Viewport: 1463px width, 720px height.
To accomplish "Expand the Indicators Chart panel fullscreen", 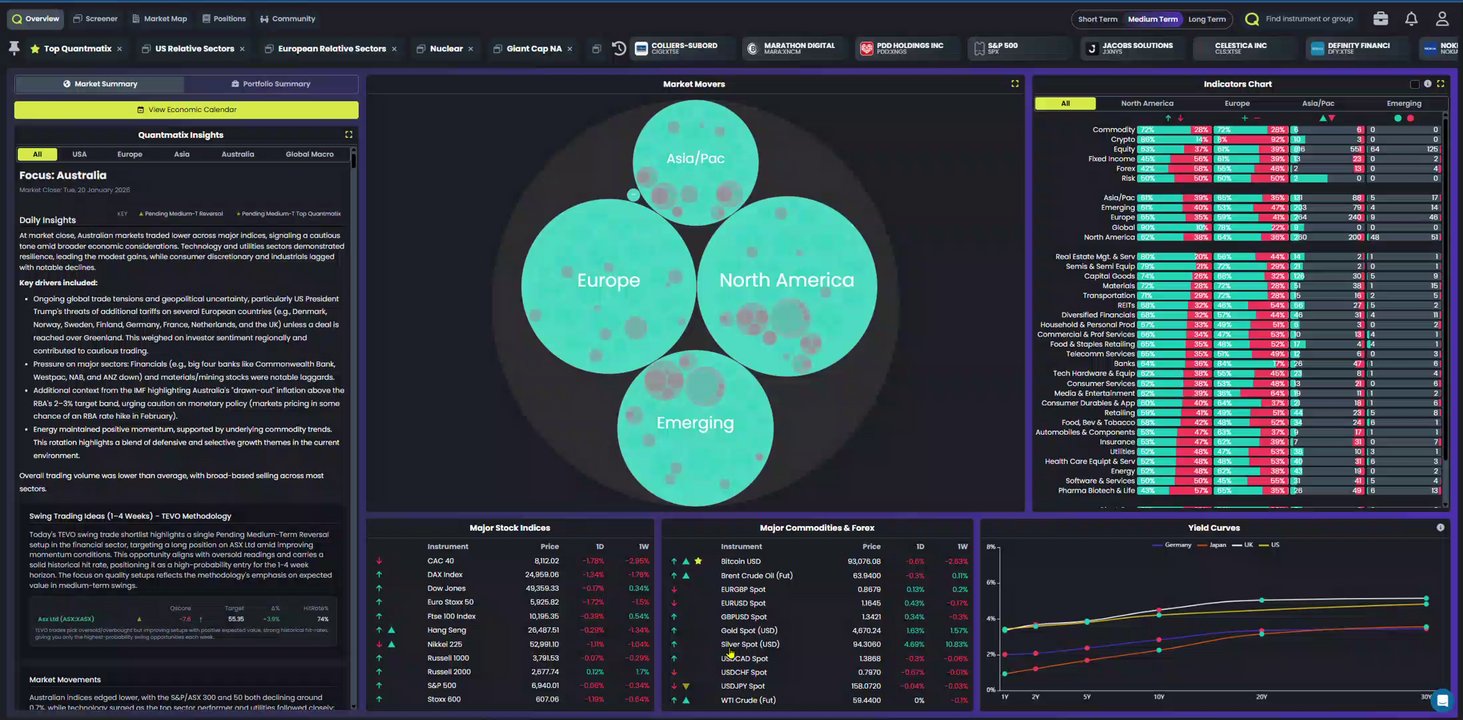I will click(1441, 84).
